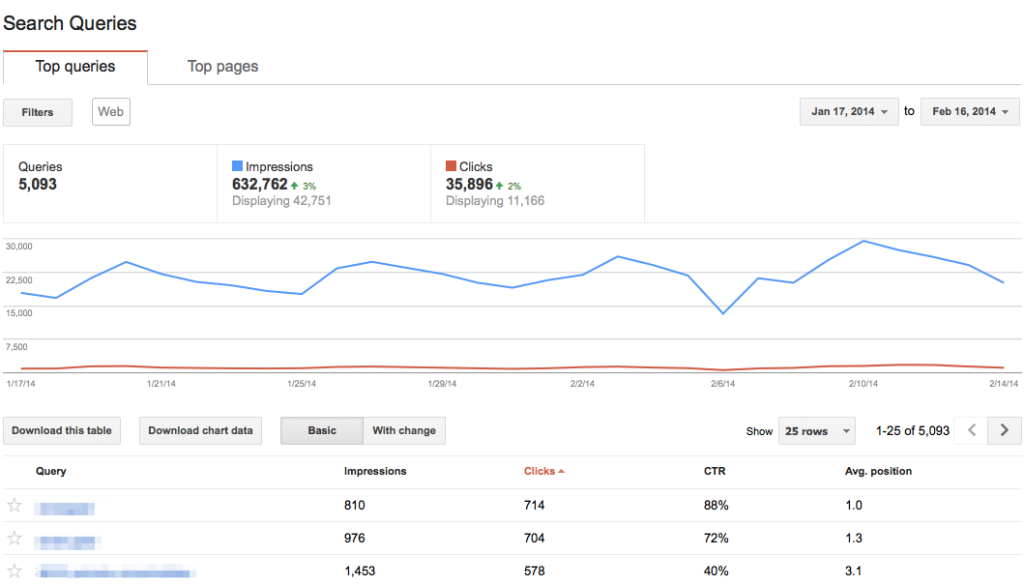The height and width of the screenshot is (584, 1024).
Task: Click the 88% CTR cell
Action: pos(716,505)
